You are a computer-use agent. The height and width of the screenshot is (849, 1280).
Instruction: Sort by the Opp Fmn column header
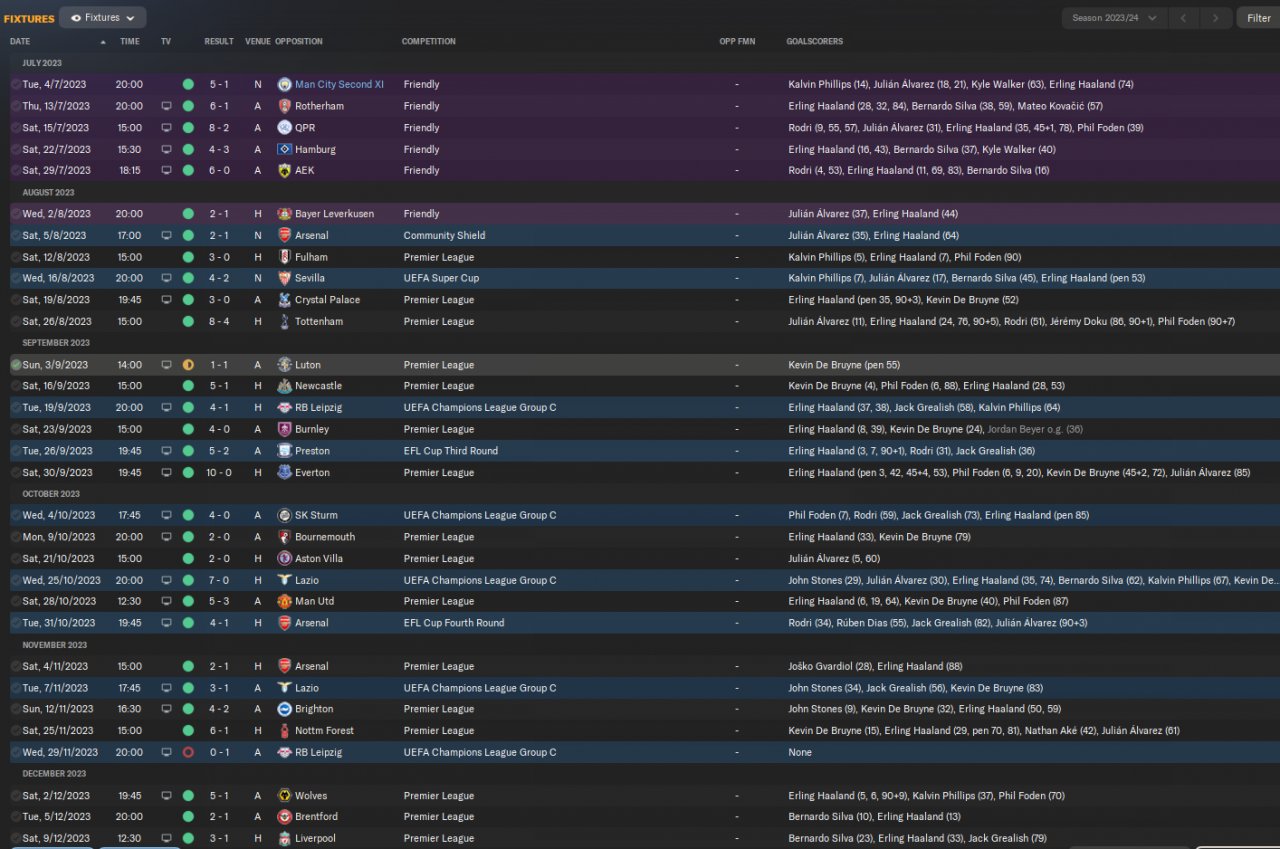click(x=737, y=42)
